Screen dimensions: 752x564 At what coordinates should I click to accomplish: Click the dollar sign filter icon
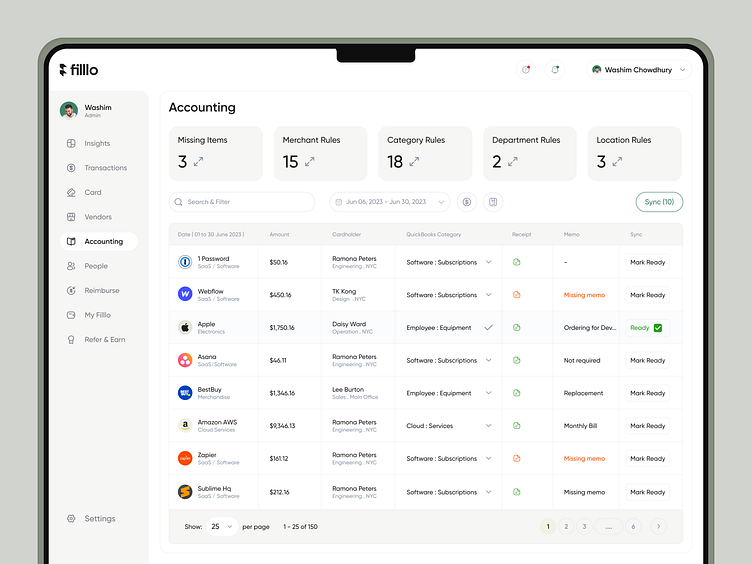point(466,202)
